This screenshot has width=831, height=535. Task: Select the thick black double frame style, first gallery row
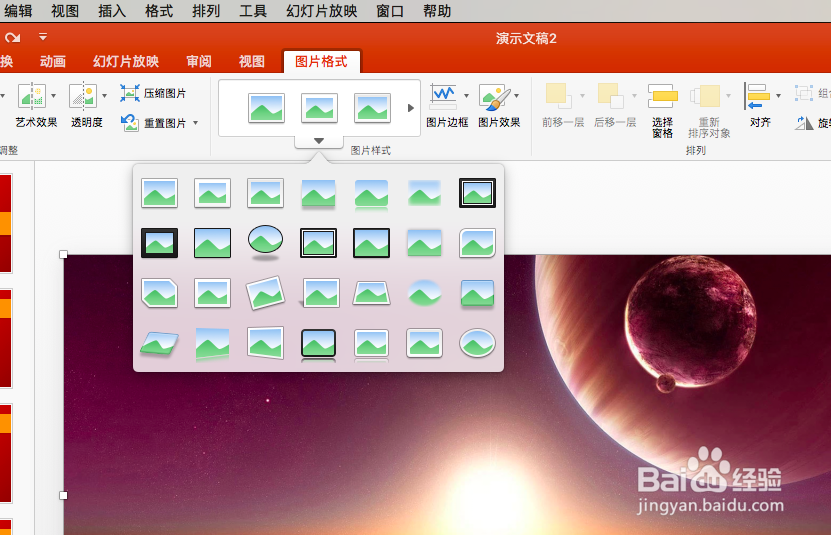[478, 193]
